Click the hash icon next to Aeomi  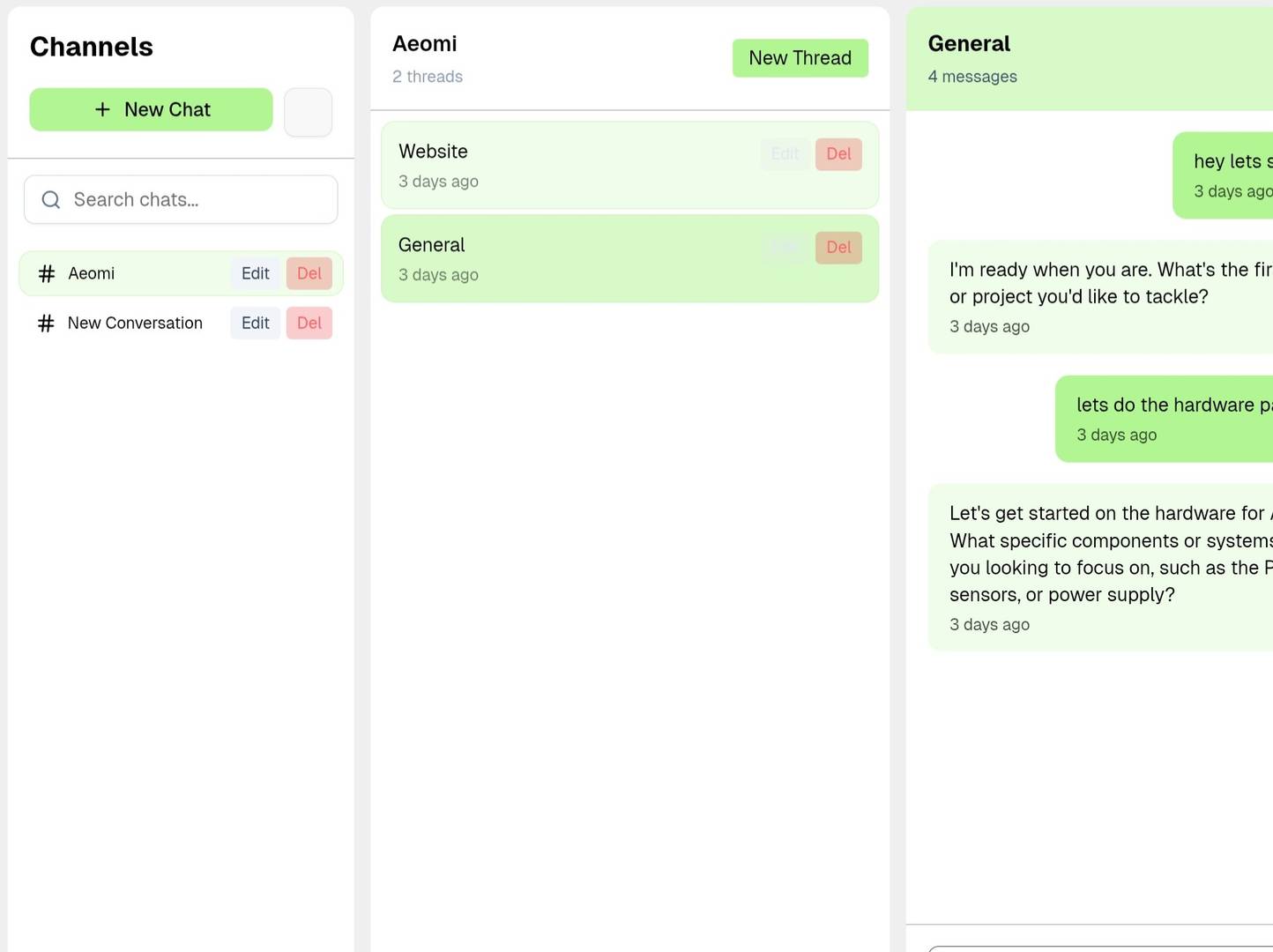point(47,274)
